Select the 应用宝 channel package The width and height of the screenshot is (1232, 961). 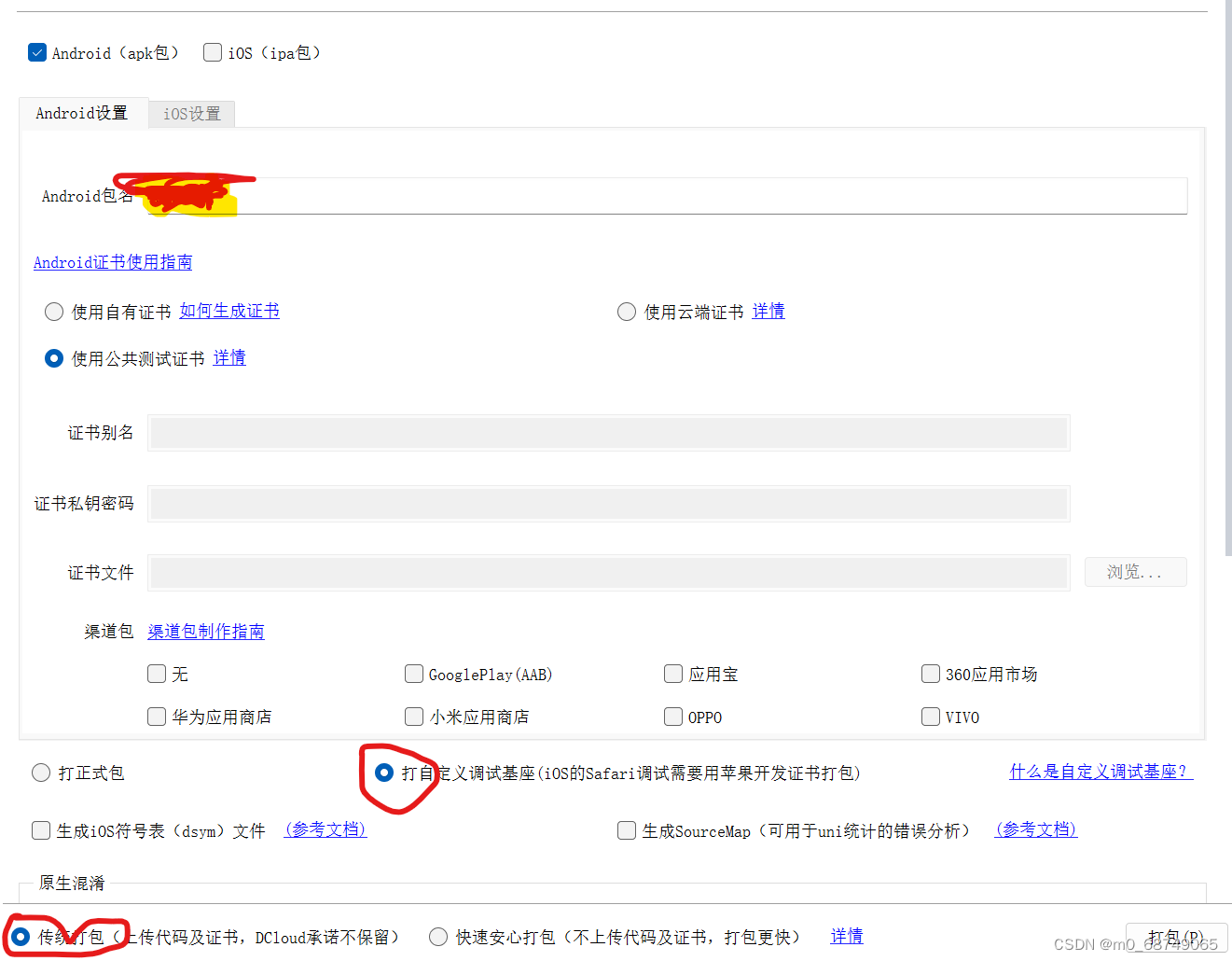pos(672,674)
